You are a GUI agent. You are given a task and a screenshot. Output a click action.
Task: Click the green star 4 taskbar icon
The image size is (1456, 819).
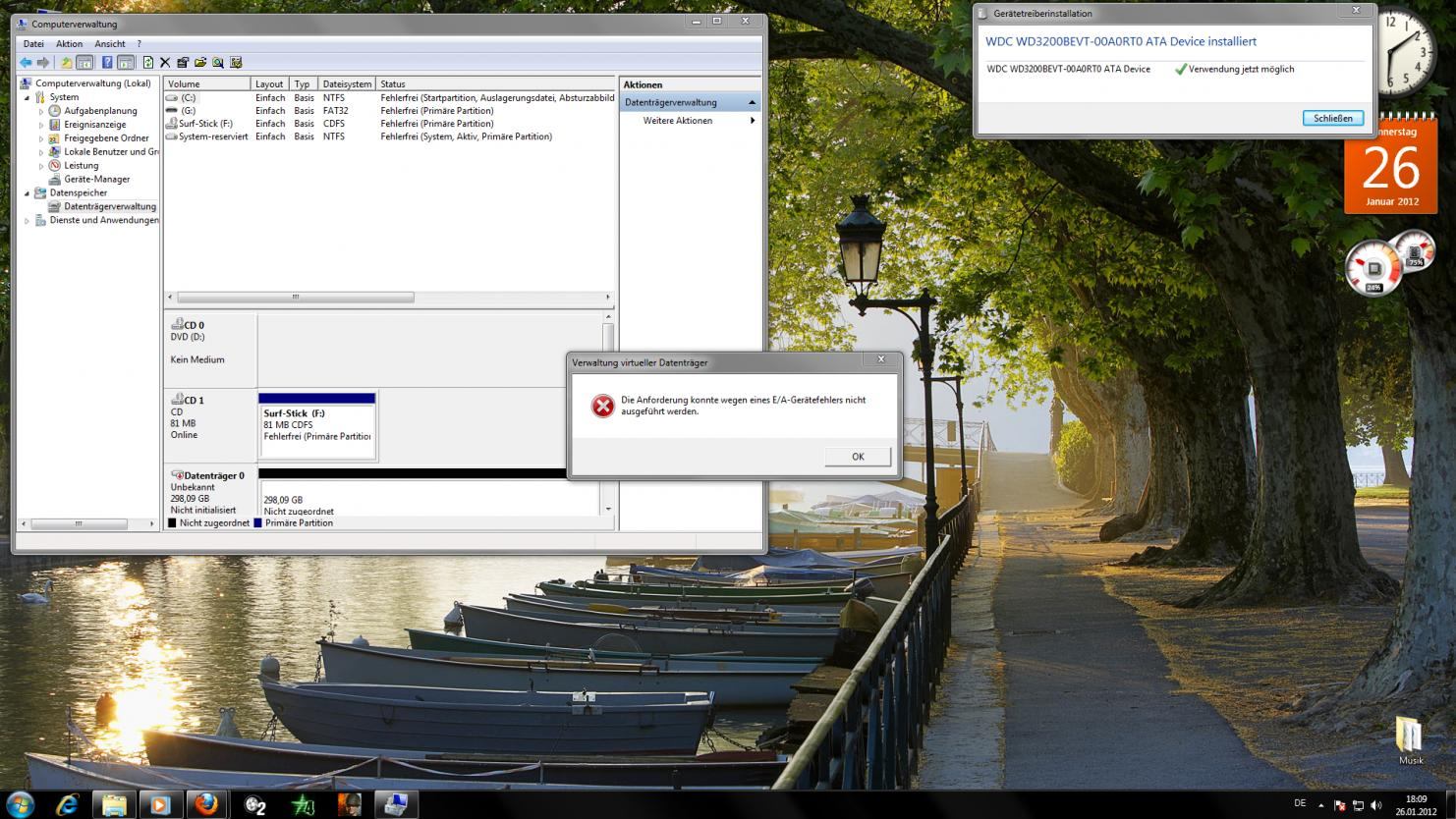tap(303, 804)
